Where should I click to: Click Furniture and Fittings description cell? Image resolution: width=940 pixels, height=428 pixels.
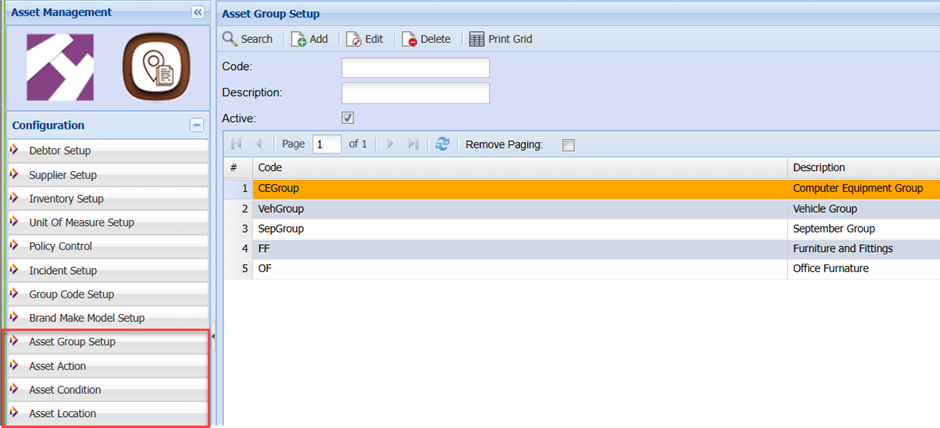[x=863, y=248]
